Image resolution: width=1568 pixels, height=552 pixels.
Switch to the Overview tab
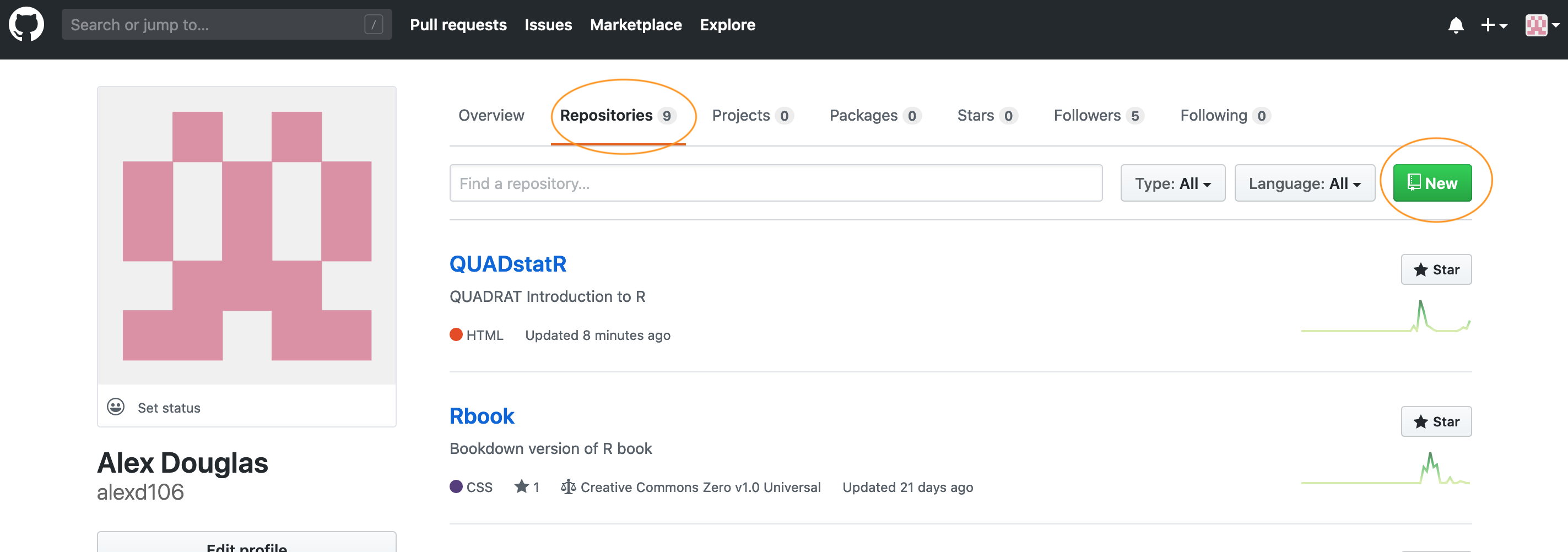(490, 115)
